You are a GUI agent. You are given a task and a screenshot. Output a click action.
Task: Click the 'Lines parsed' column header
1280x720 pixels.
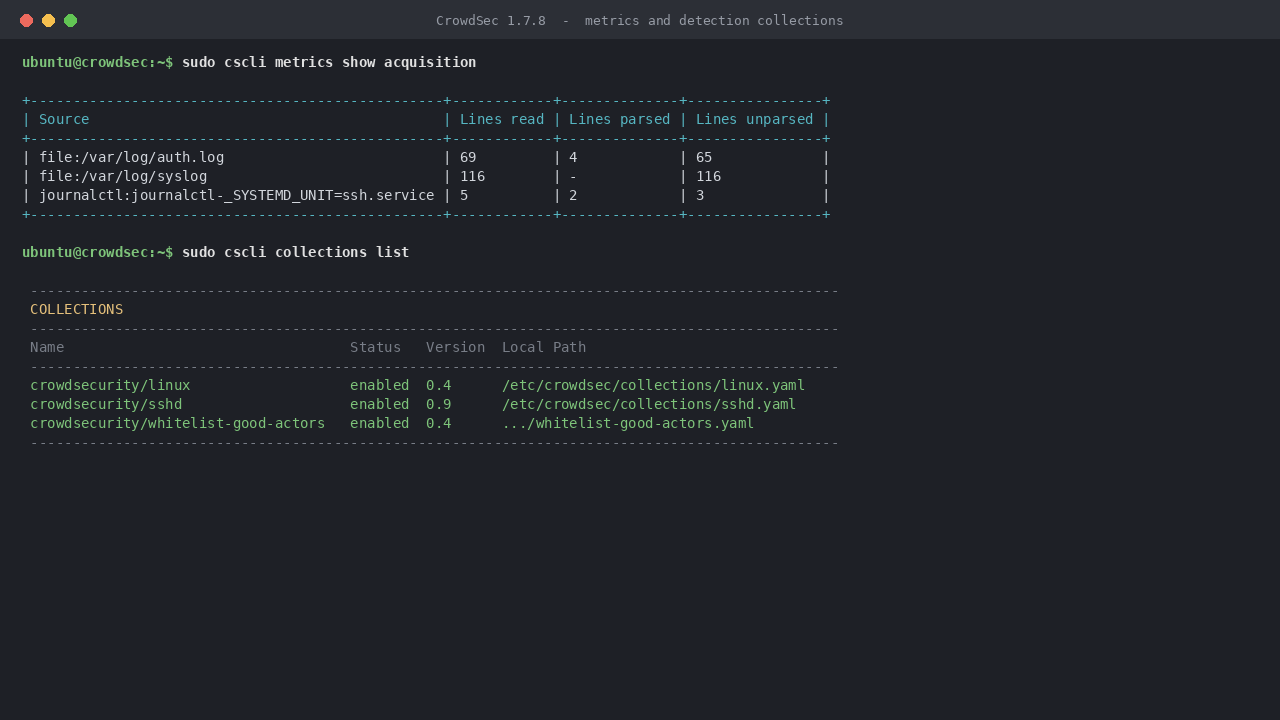(x=620, y=119)
